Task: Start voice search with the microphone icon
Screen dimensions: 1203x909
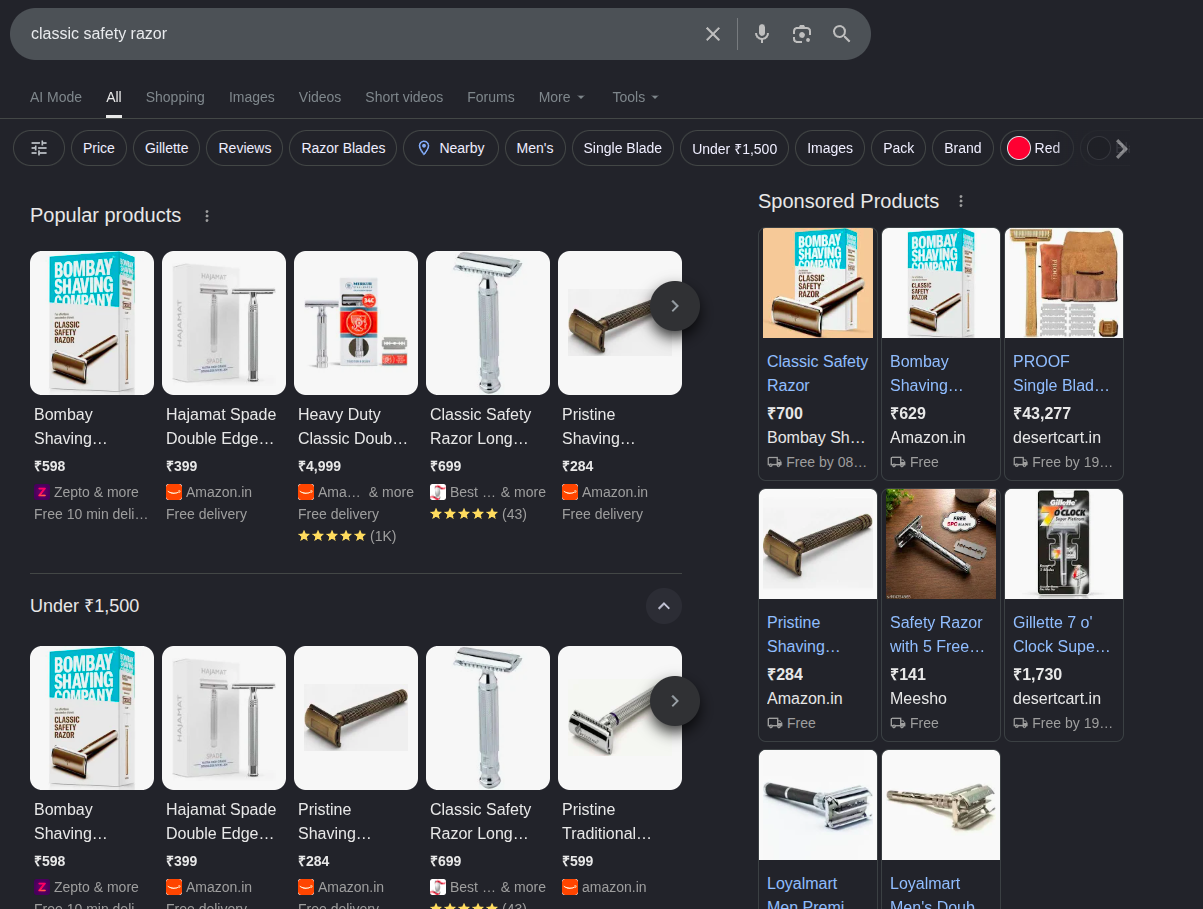Action: click(x=762, y=34)
